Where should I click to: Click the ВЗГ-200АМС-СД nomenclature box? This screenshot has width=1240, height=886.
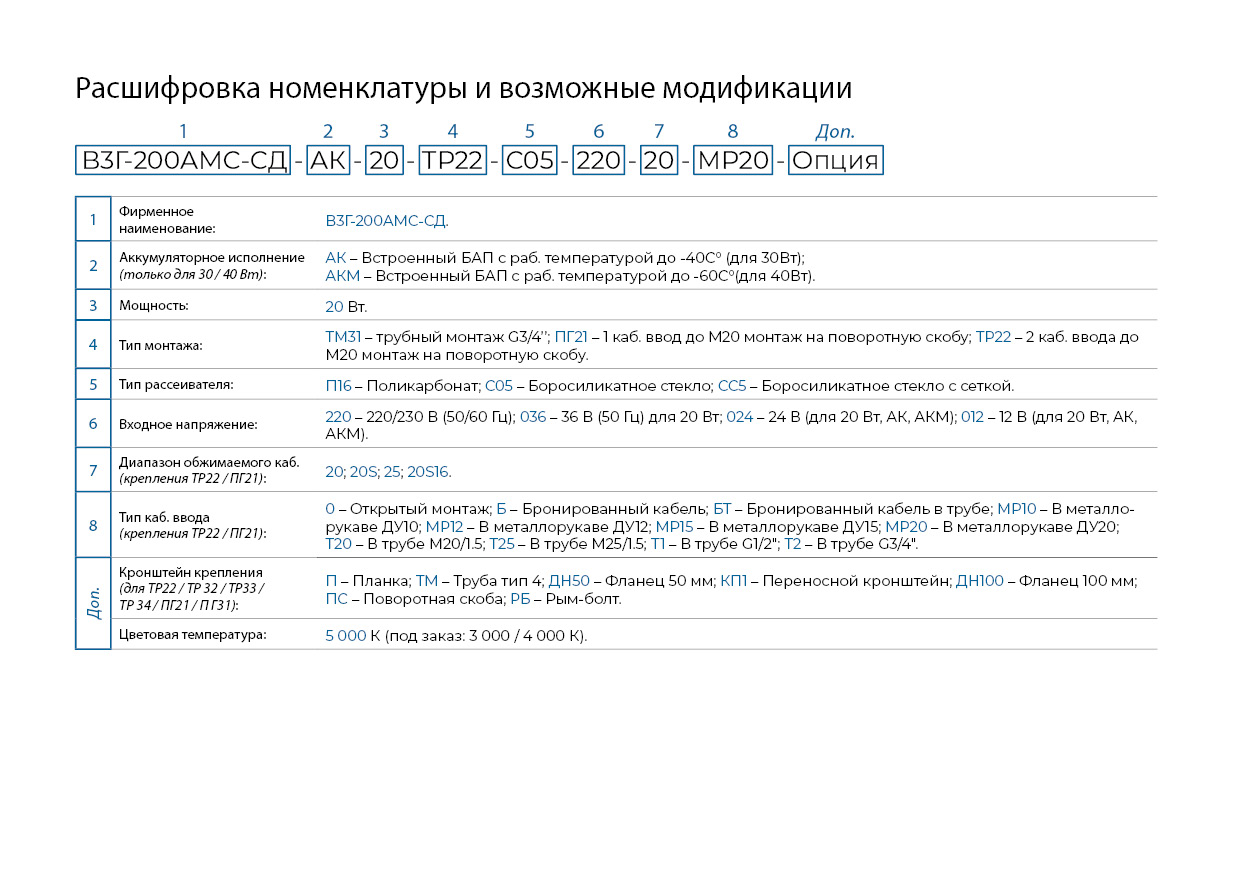click(182, 161)
